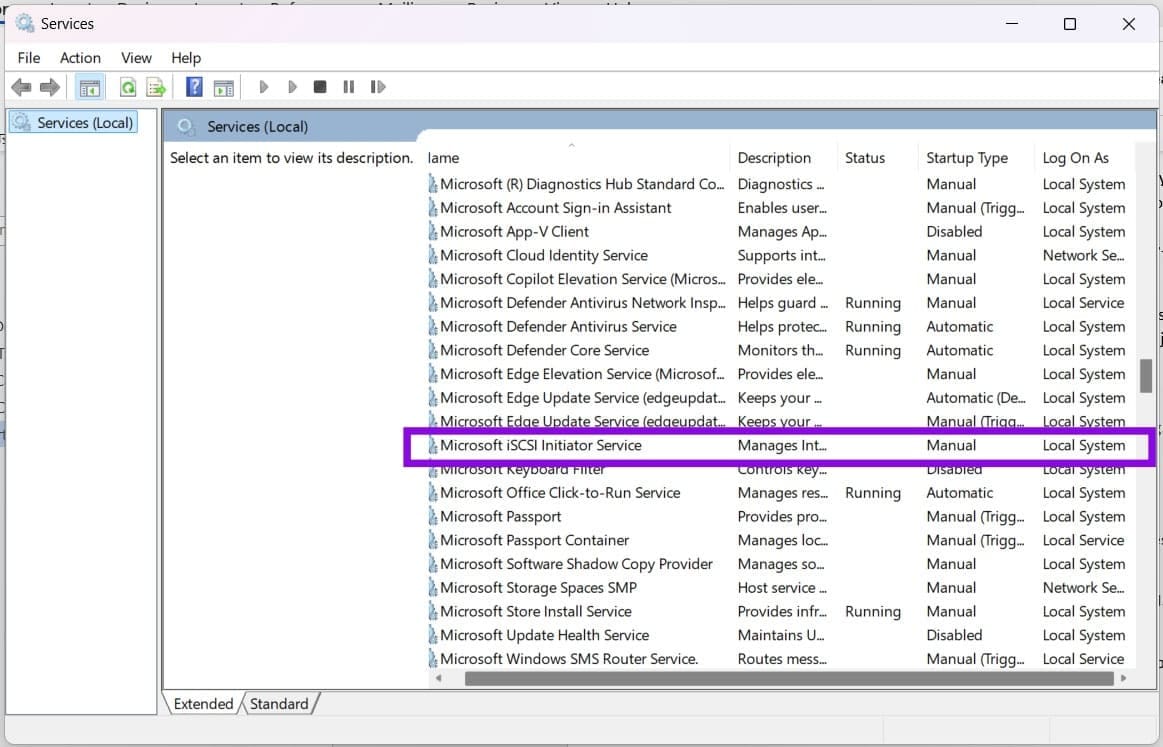The image size is (1163, 747).
Task: Open the View menu
Action: point(136,58)
